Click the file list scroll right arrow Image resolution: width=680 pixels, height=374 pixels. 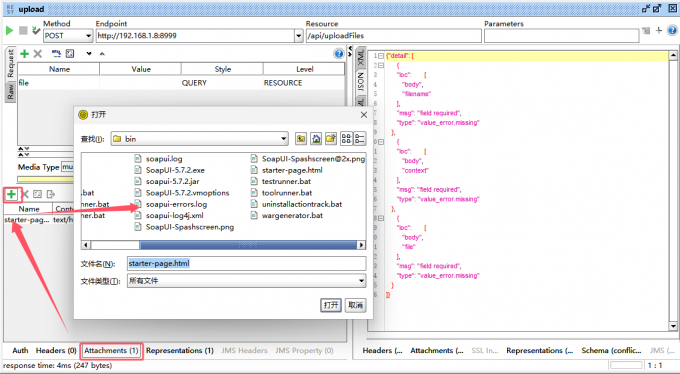pos(361,245)
